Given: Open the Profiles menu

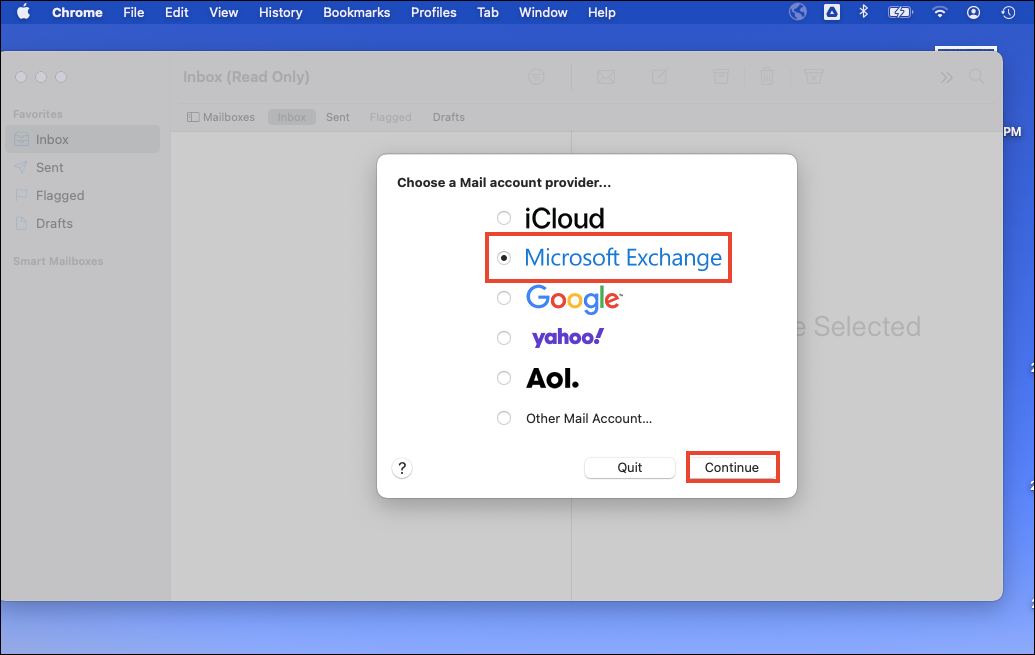Looking at the screenshot, I should [x=433, y=13].
